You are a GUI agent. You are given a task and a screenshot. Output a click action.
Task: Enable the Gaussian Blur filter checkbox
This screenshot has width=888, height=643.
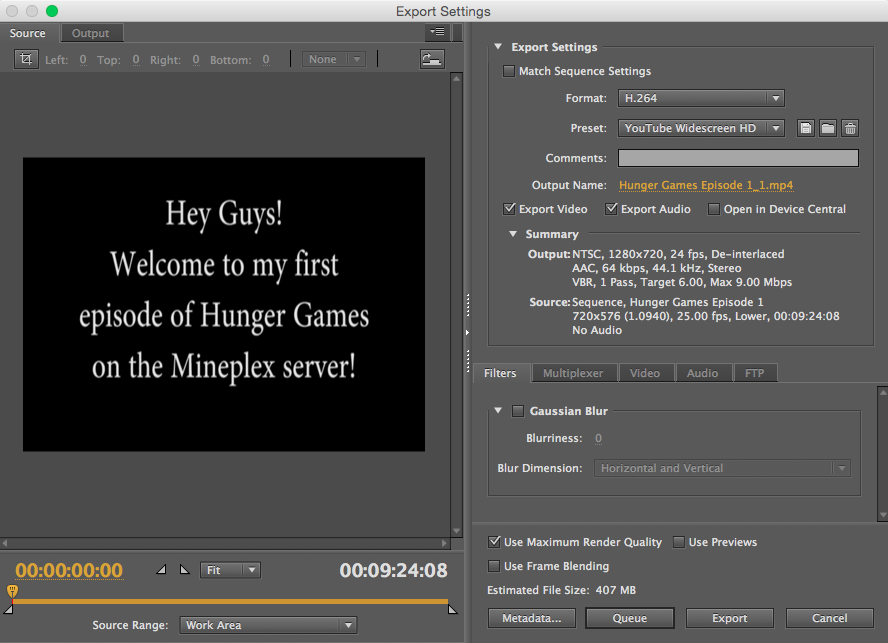coord(518,411)
